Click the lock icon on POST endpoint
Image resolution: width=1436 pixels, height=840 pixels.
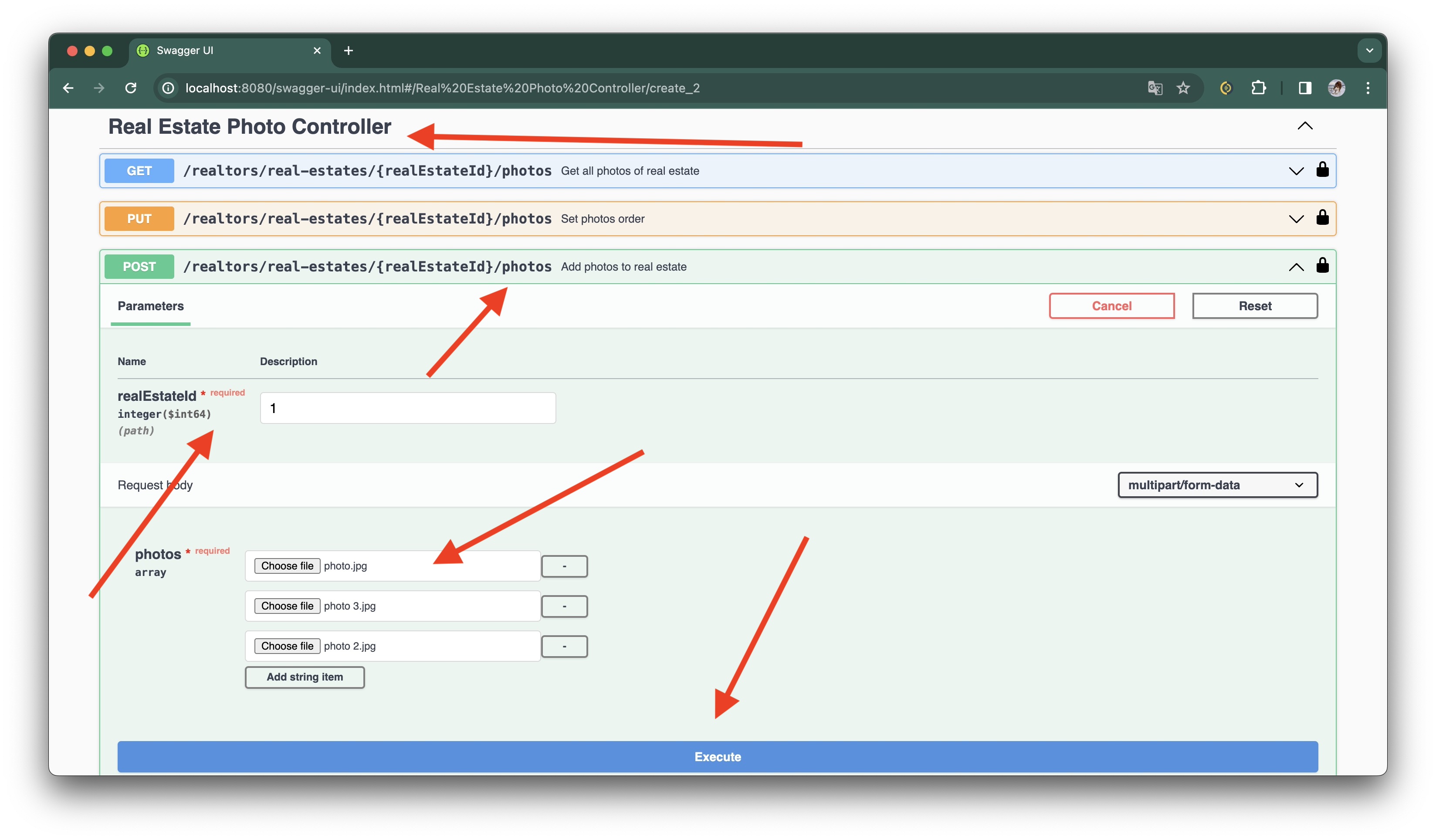1322,266
